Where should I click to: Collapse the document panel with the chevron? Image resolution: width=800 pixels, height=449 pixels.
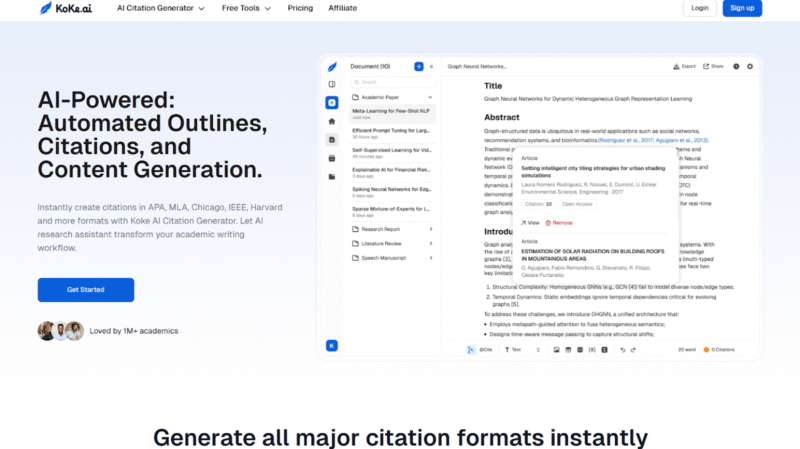point(432,66)
